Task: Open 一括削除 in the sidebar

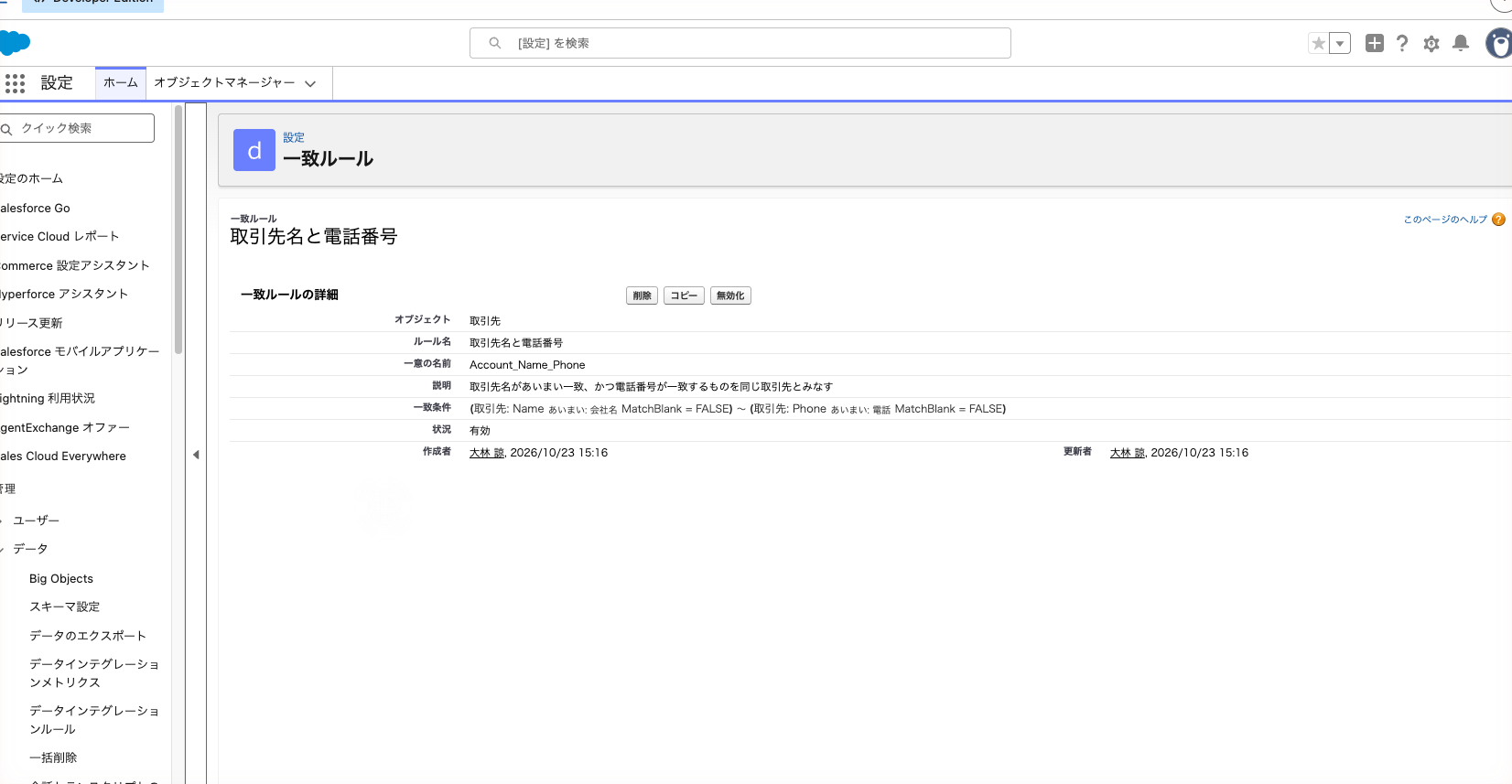Action: [x=53, y=757]
